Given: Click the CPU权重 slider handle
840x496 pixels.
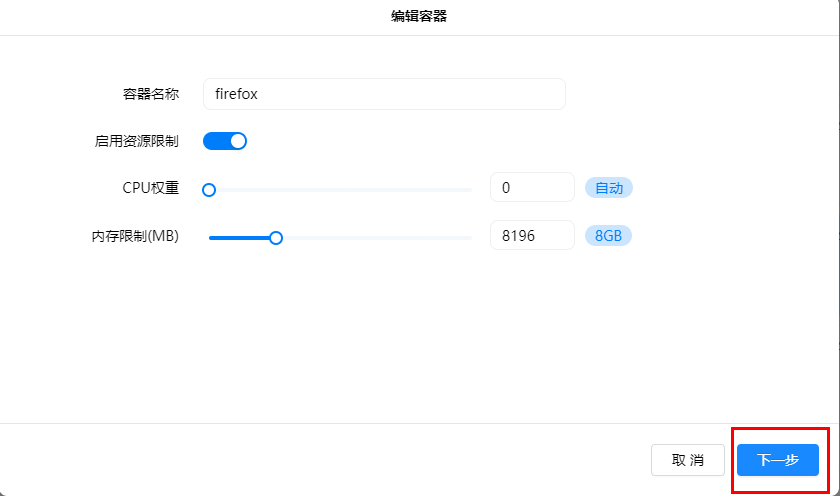Looking at the screenshot, I should pos(209,190).
